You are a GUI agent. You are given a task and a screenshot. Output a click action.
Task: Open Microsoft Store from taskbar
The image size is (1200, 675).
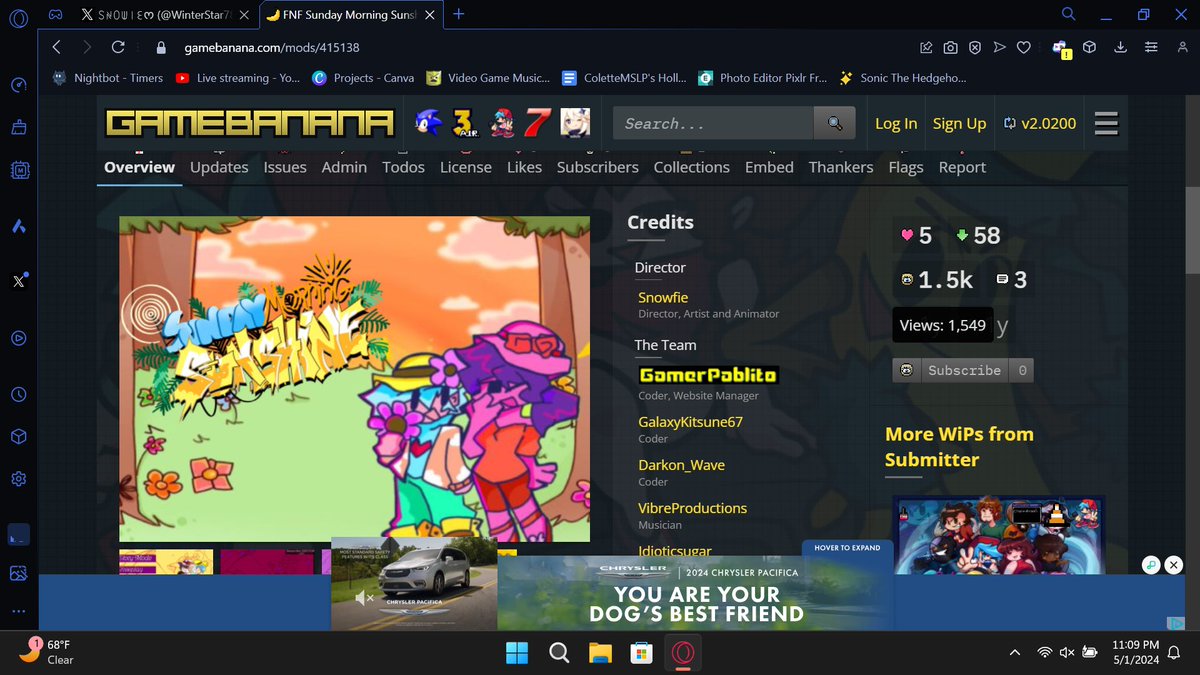(x=641, y=654)
